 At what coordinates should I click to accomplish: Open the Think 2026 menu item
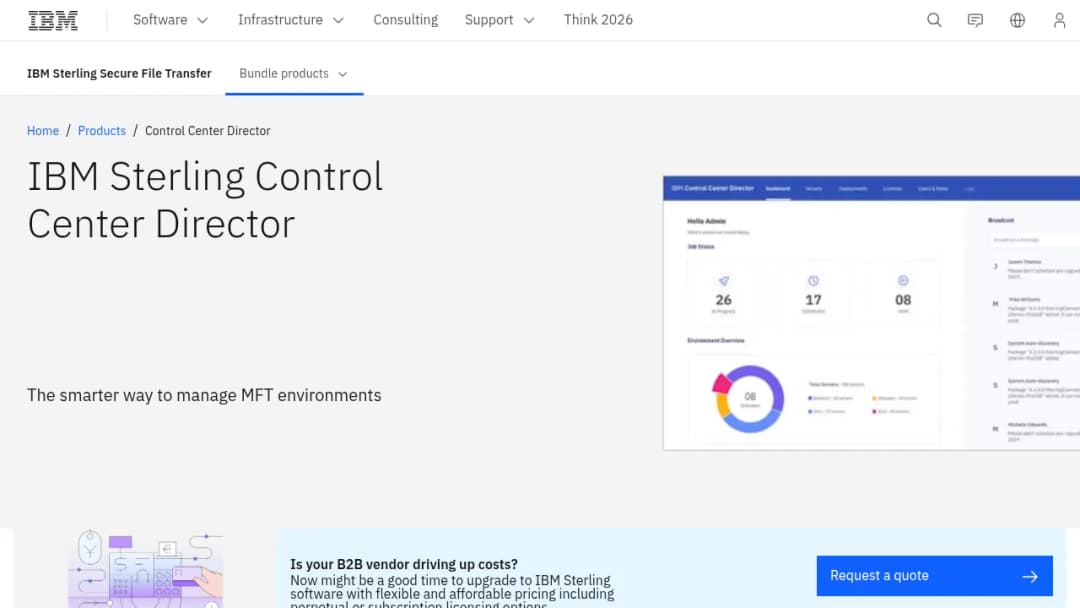coord(598,20)
